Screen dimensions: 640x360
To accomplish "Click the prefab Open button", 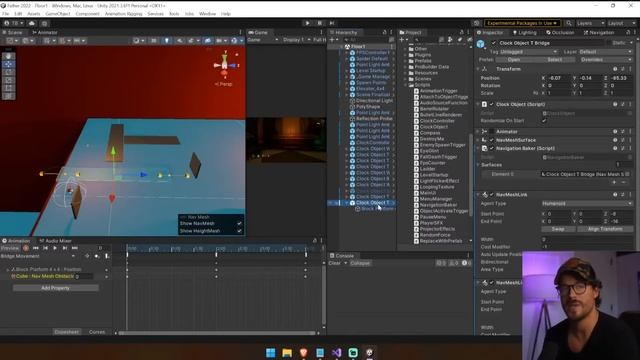I will click(x=513, y=60).
